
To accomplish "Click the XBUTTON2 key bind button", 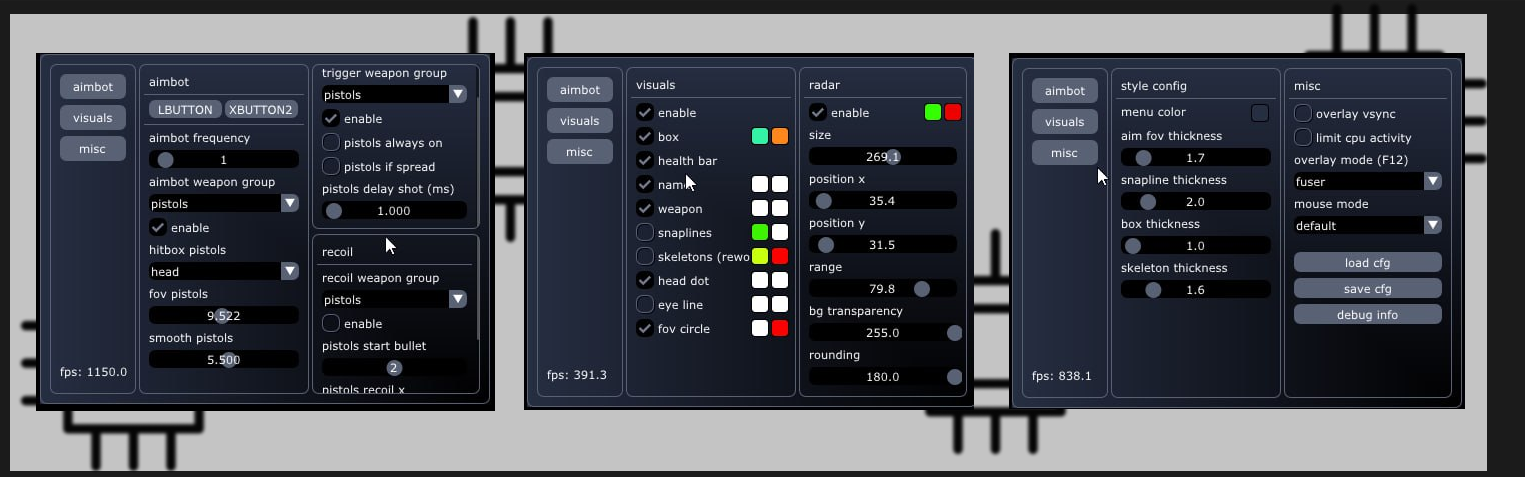I will (261, 110).
